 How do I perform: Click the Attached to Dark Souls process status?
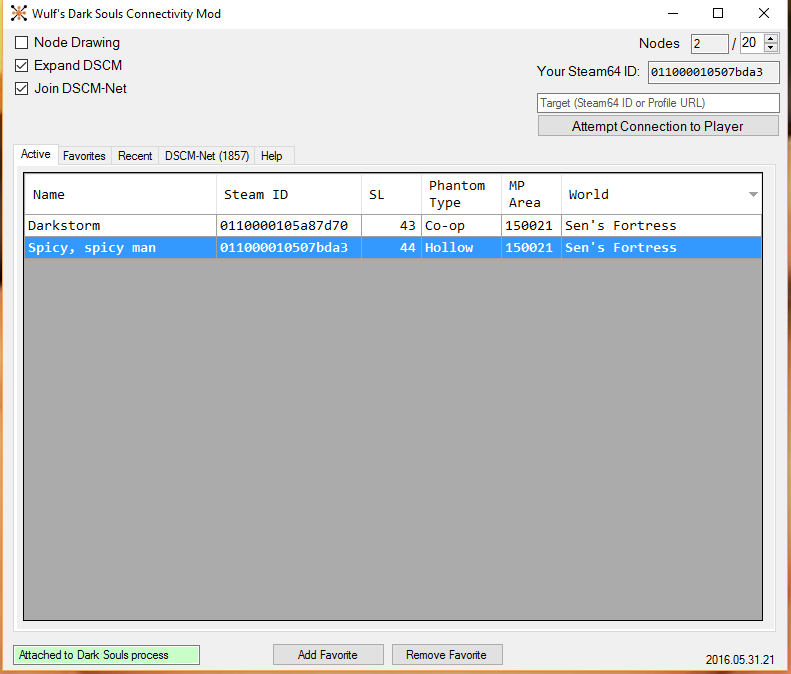click(x=106, y=655)
